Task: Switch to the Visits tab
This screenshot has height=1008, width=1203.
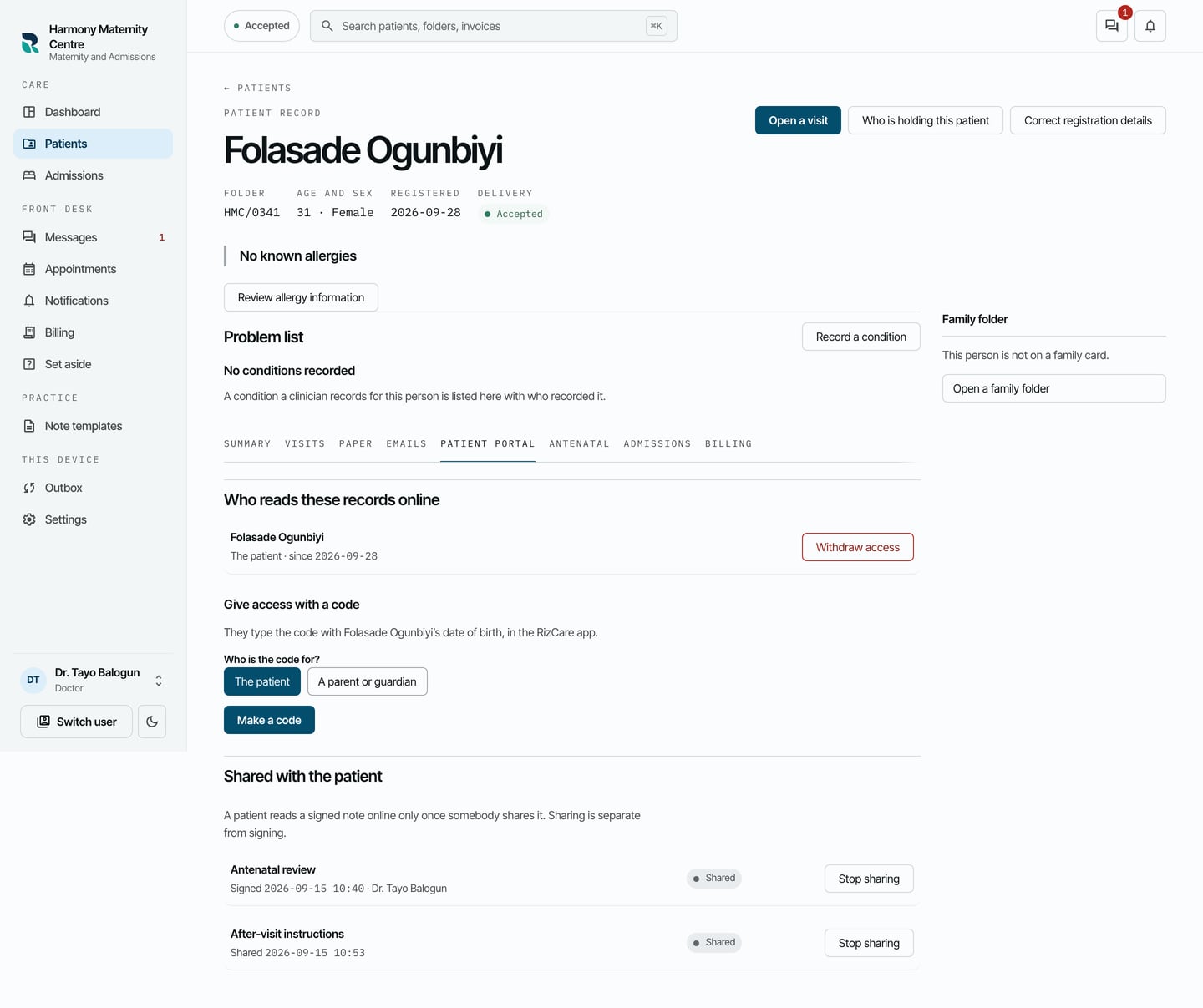Action: pyautogui.click(x=305, y=443)
